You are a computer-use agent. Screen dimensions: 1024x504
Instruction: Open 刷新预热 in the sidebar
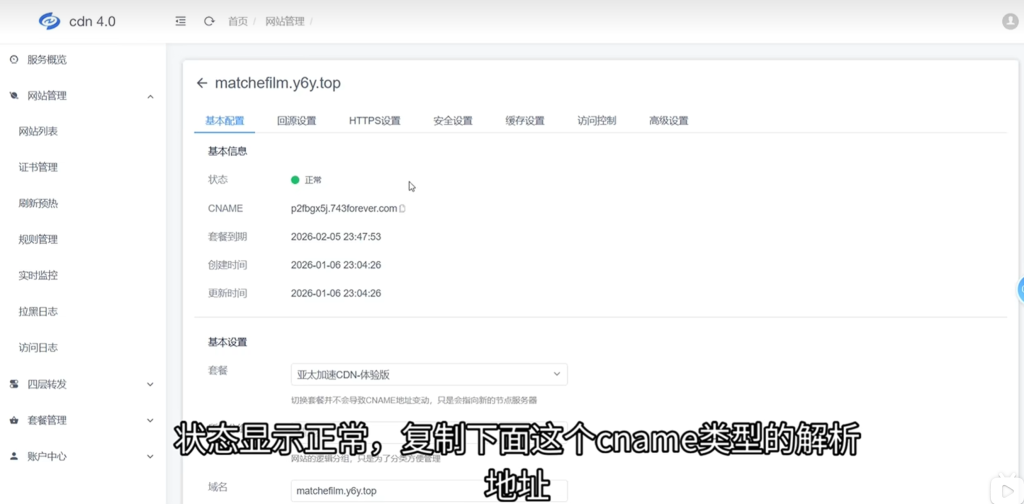point(39,204)
